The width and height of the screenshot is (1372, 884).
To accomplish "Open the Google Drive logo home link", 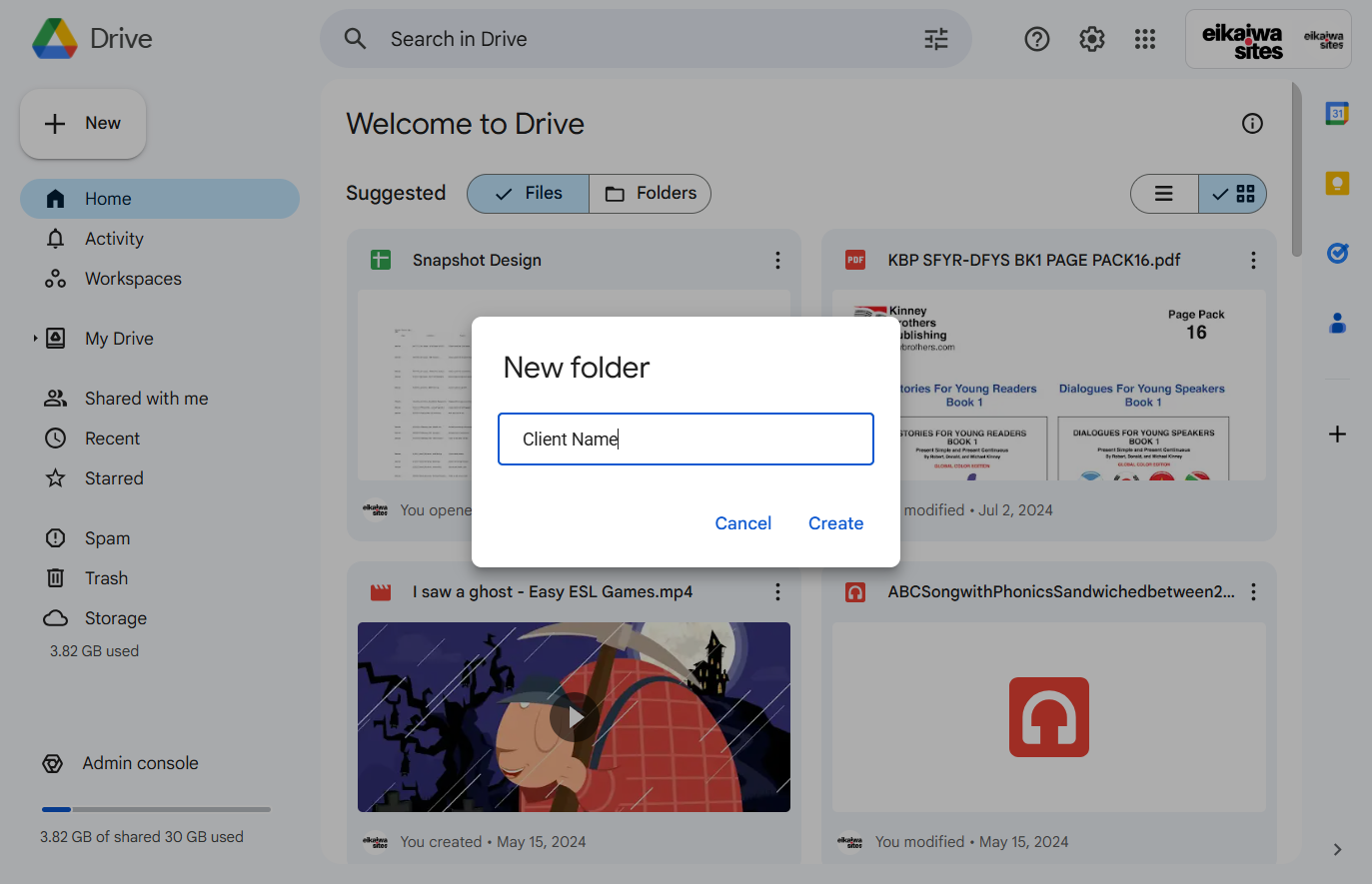I will coord(92,39).
